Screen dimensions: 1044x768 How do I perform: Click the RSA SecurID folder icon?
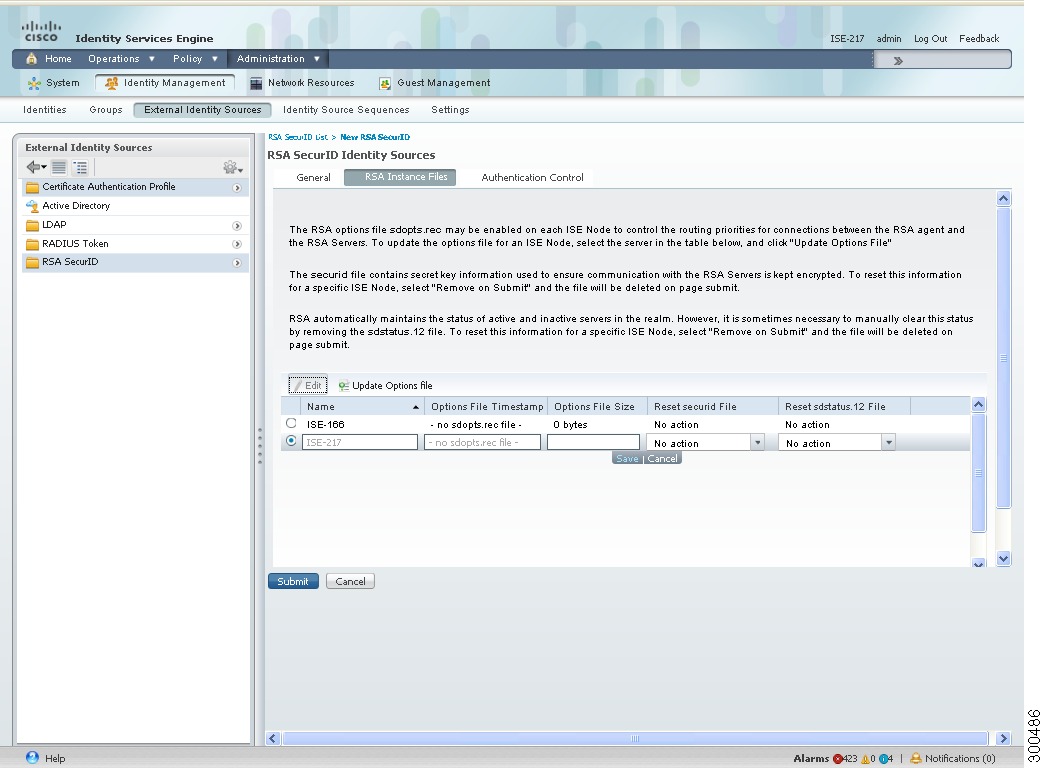32,262
